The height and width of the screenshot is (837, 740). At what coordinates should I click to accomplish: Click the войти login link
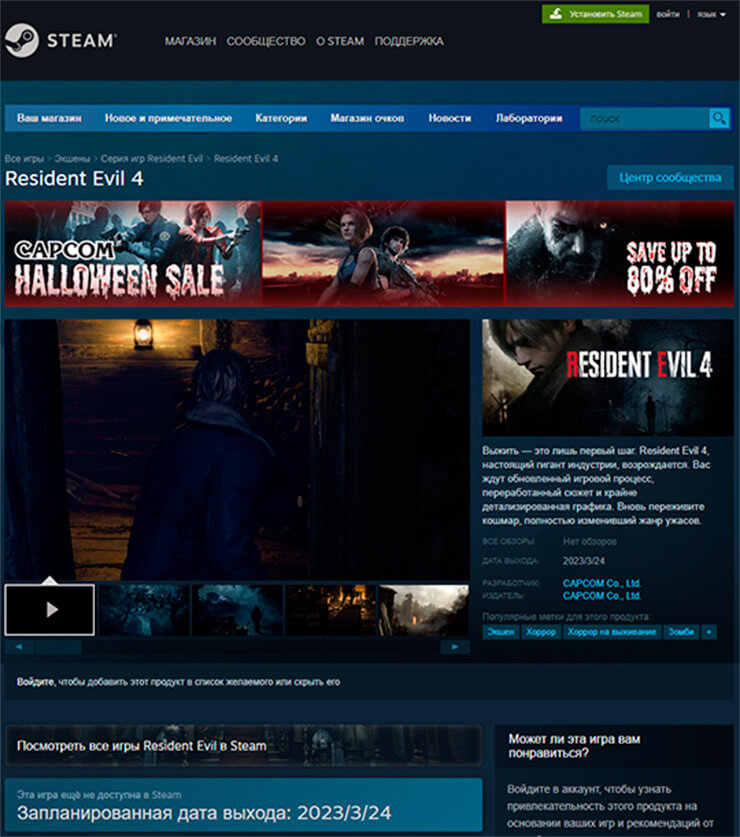click(x=668, y=14)
